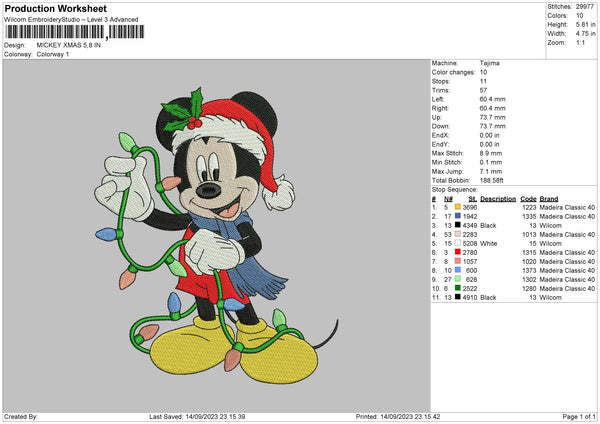The height and width of the screenshot is (424, 600).
Task: Click the dark green swatch in stop row 10
Action: point(458,288)
